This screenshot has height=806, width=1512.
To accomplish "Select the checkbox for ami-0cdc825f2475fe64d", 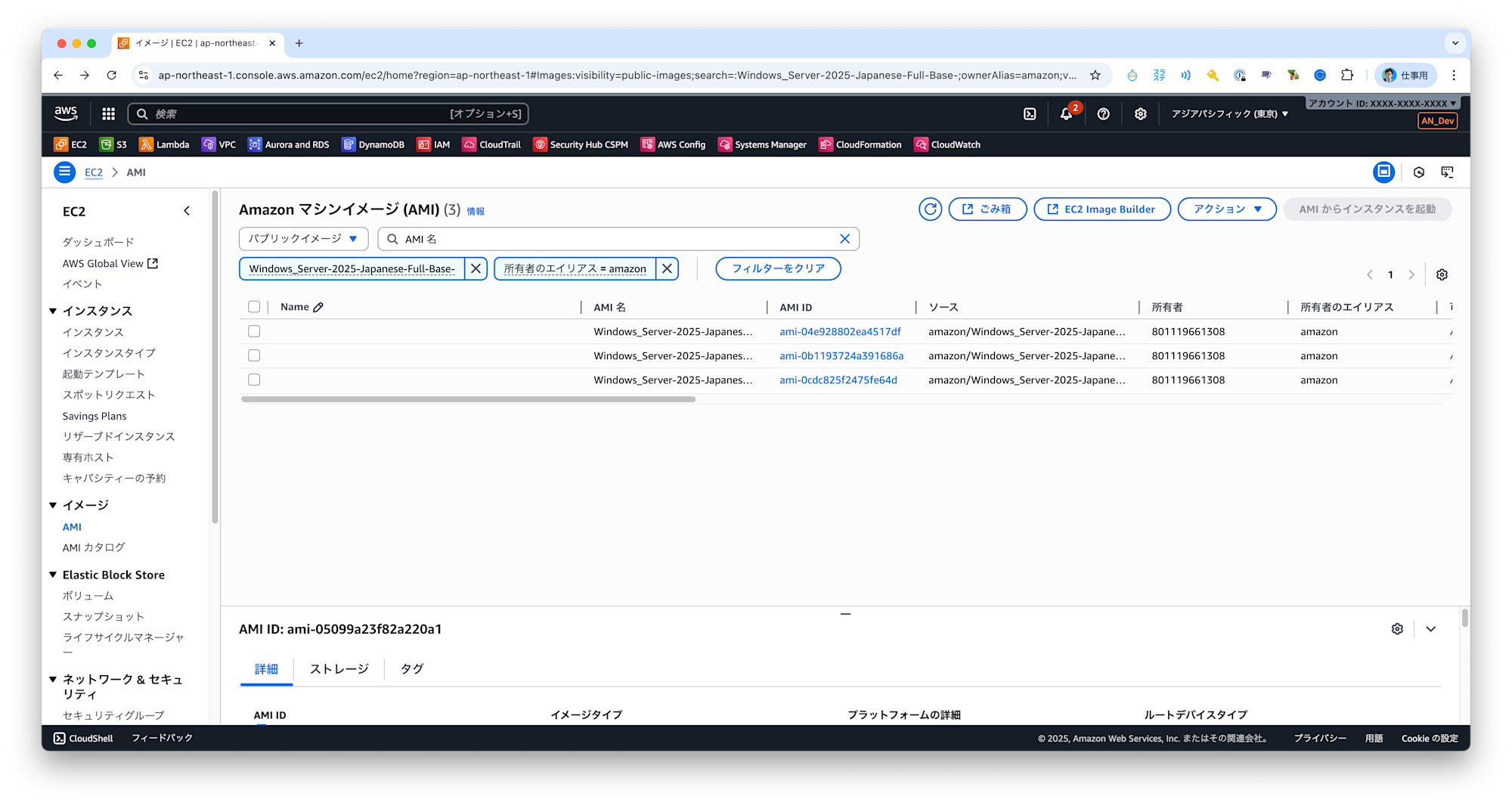I will (254, 380).
